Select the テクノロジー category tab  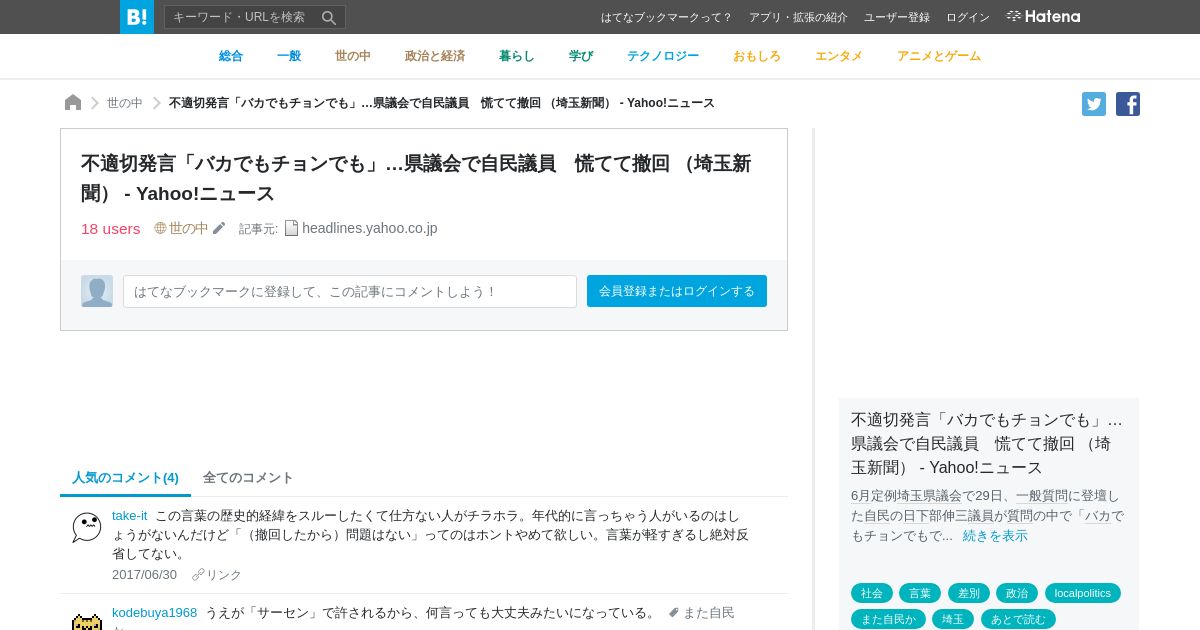(663, 56)
